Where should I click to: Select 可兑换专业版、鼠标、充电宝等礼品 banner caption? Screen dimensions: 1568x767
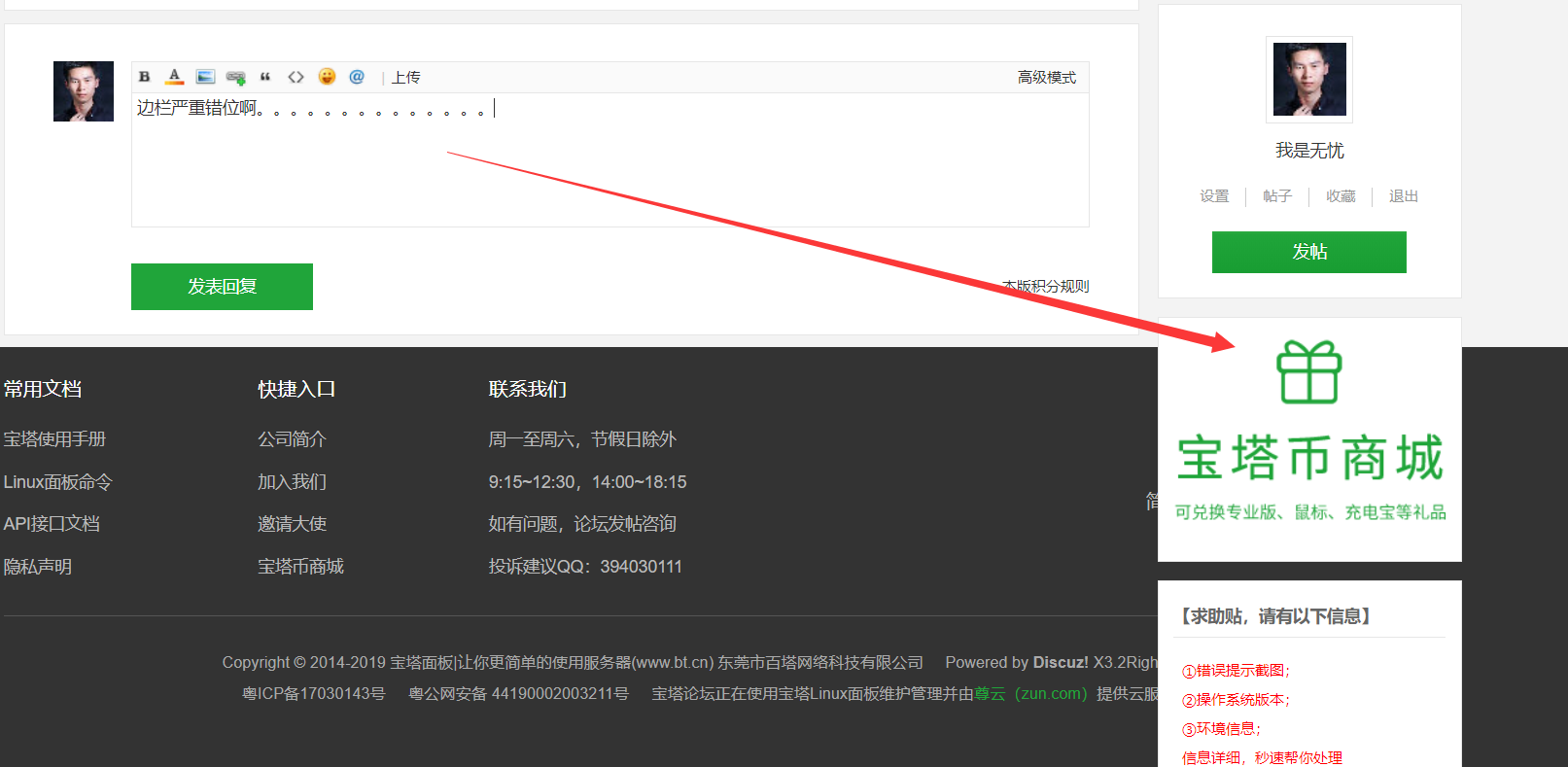pos(1310,512)
